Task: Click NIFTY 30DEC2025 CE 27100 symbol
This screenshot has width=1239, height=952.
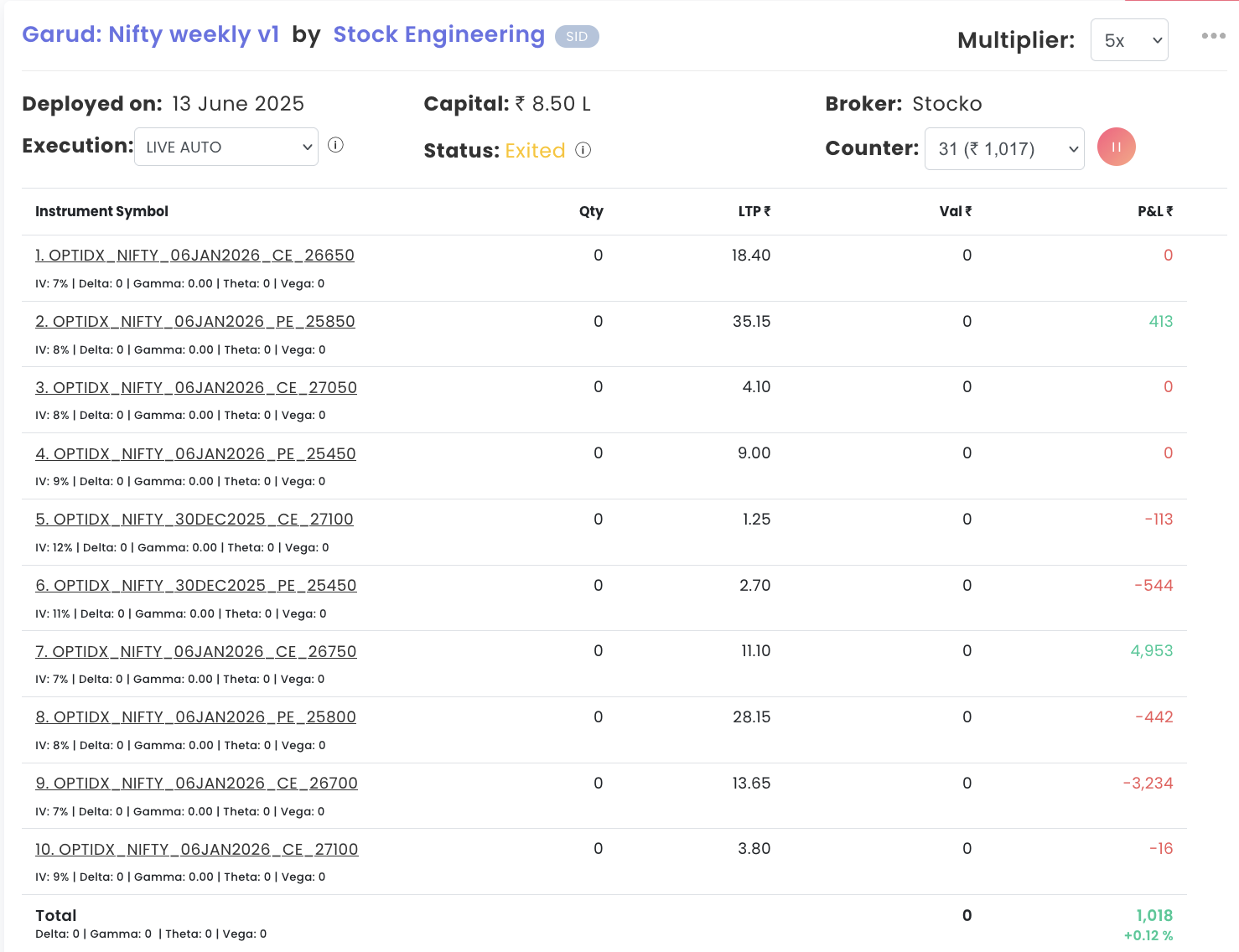Action: click(194, 520)
